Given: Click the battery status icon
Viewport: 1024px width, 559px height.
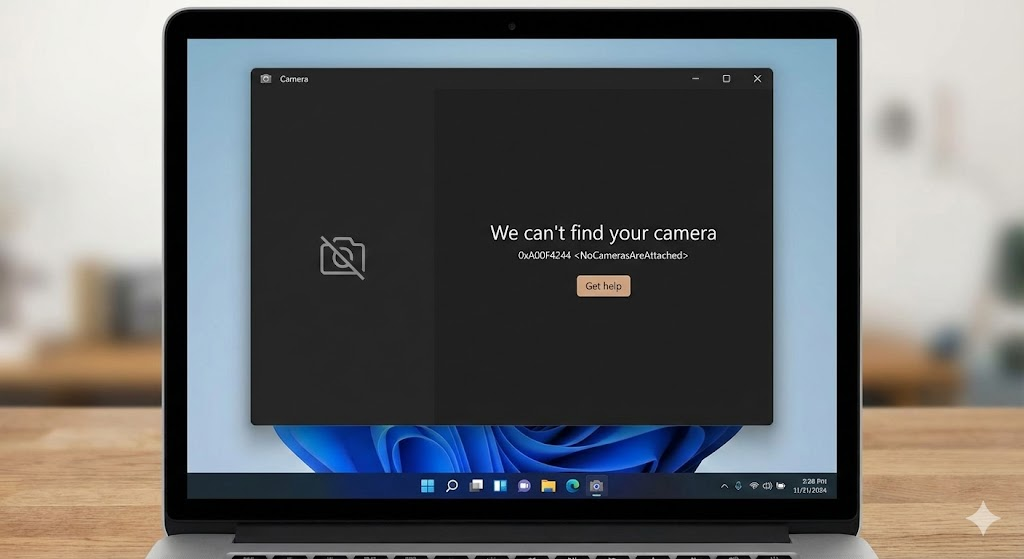Looking at the screenshot, I should pos(781,486).
